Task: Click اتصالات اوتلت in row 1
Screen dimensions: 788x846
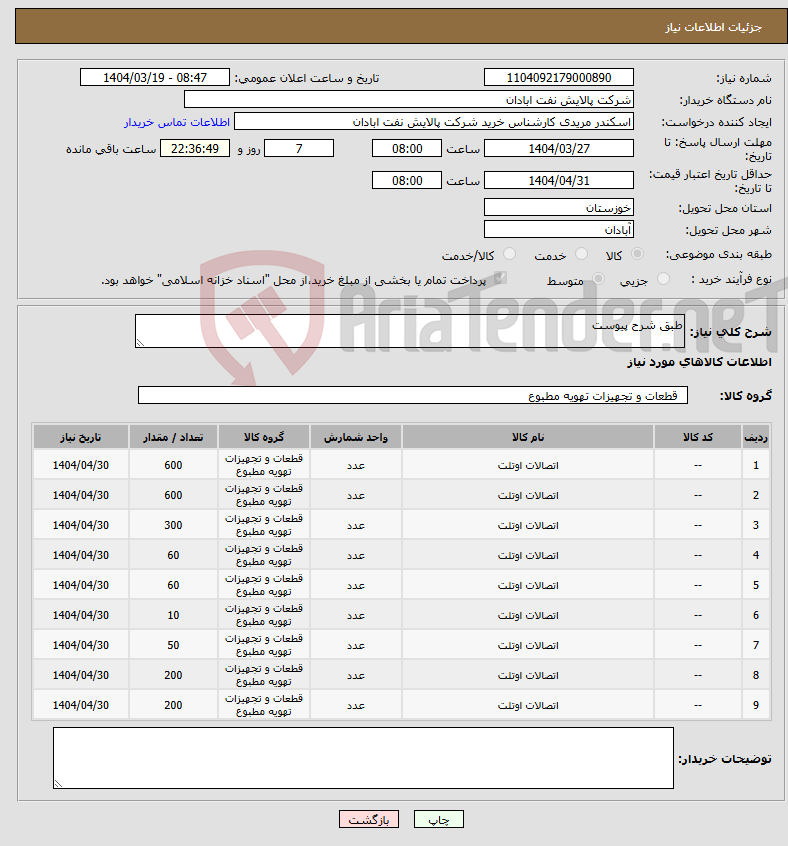Action: (x=528, y=466)
